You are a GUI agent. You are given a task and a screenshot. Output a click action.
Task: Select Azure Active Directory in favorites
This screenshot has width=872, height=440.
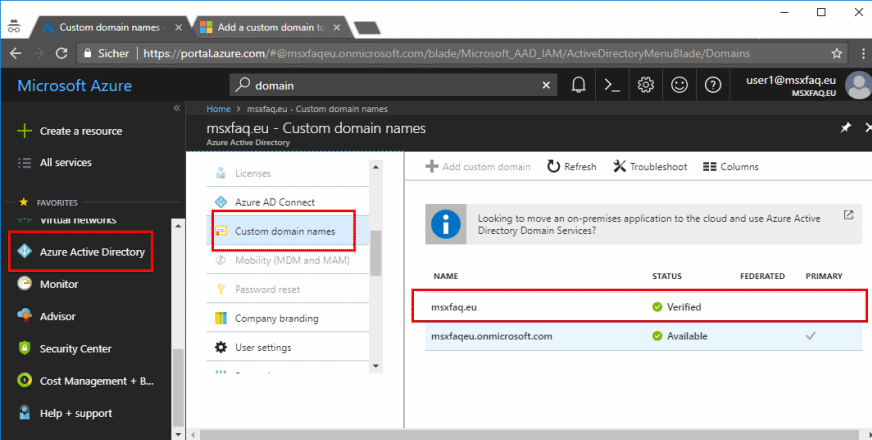pyautogui.click(x=81, y=252)
